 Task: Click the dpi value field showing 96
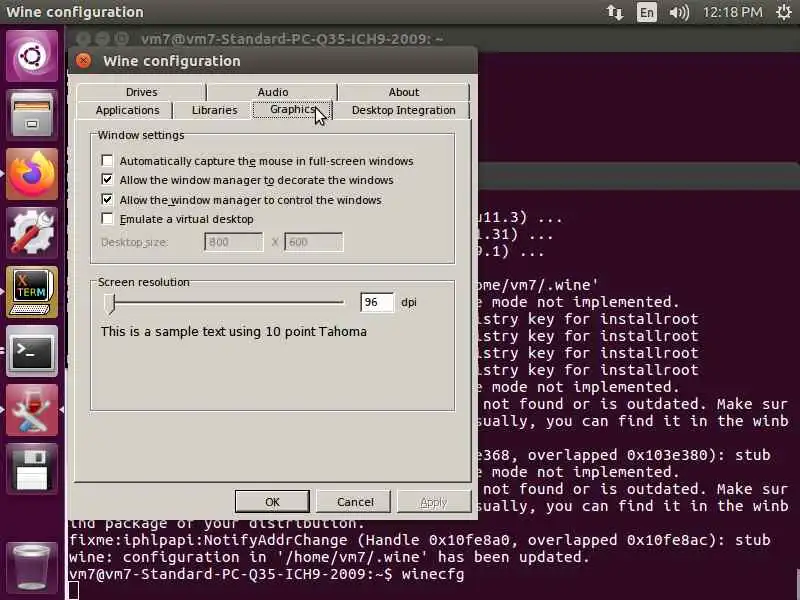click(377, 302)
